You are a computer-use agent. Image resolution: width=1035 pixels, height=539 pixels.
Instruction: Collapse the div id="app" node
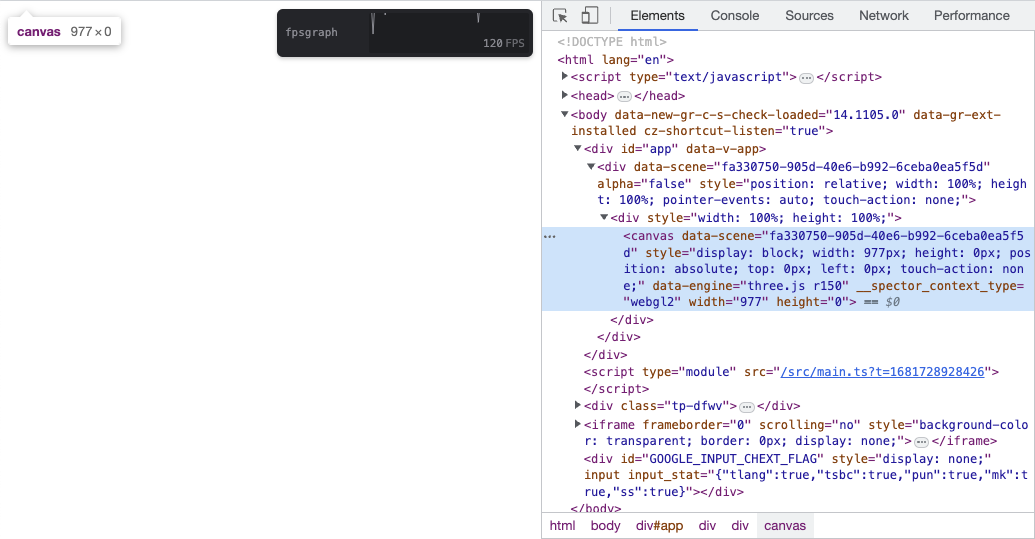click(x=578, y=148)
